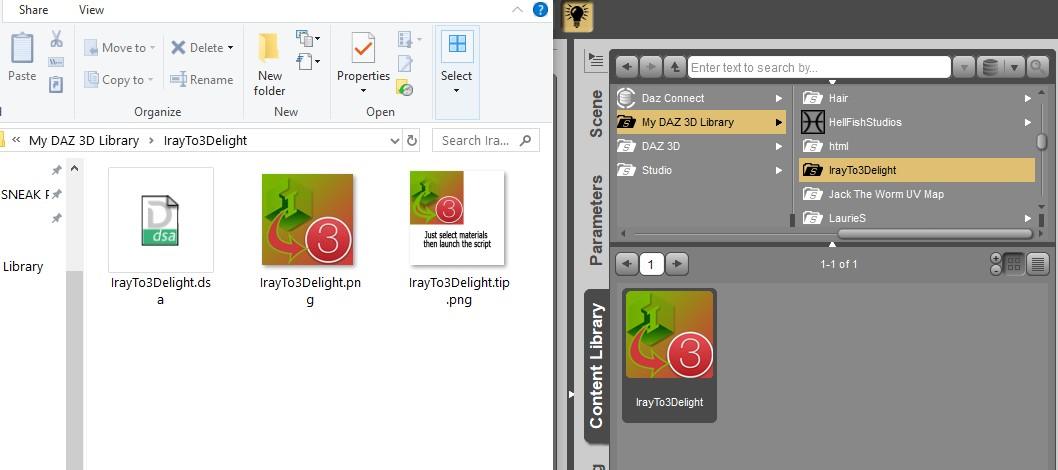Go to next page of results

coord(677,264)
